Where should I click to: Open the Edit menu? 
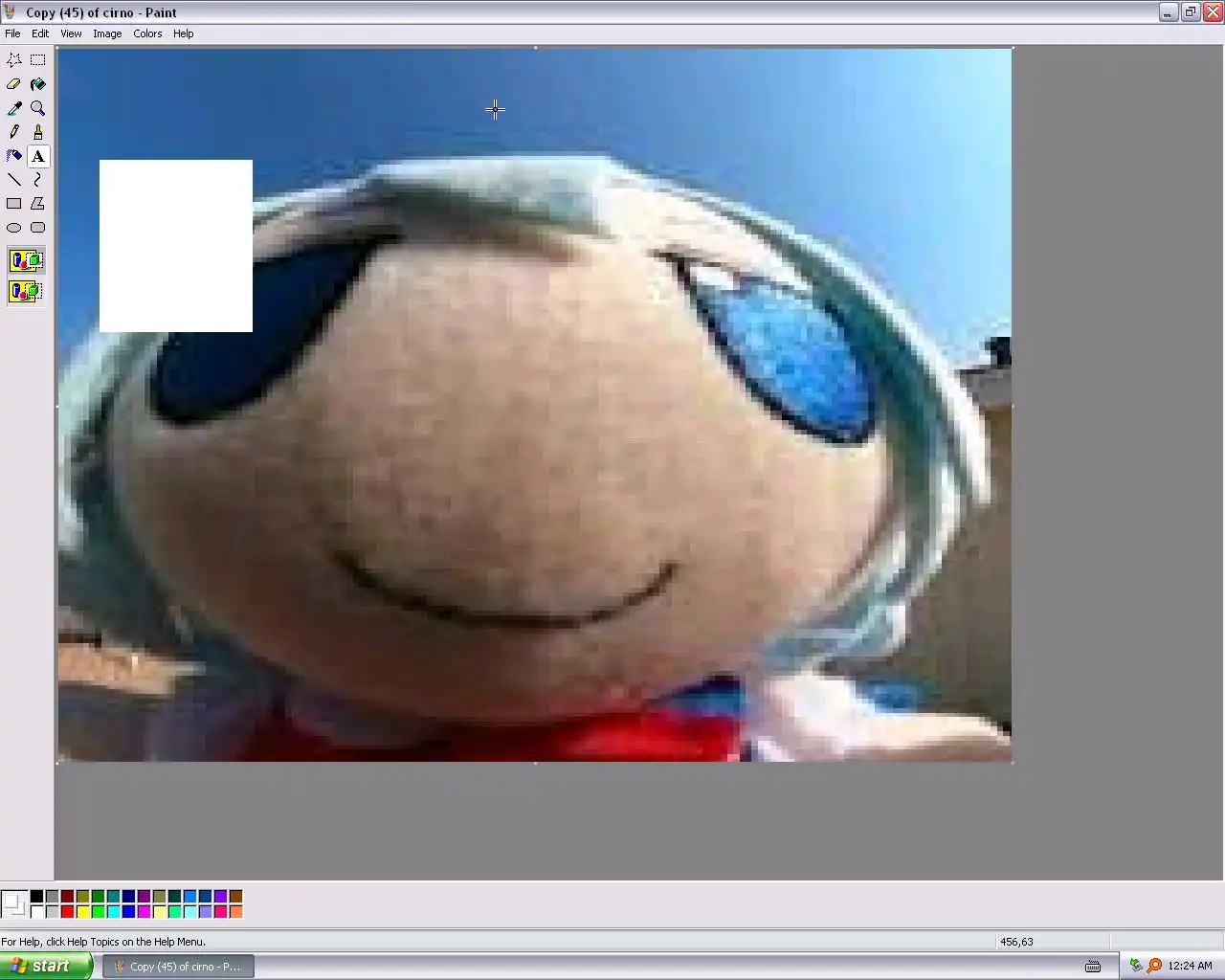coord(40,33)
